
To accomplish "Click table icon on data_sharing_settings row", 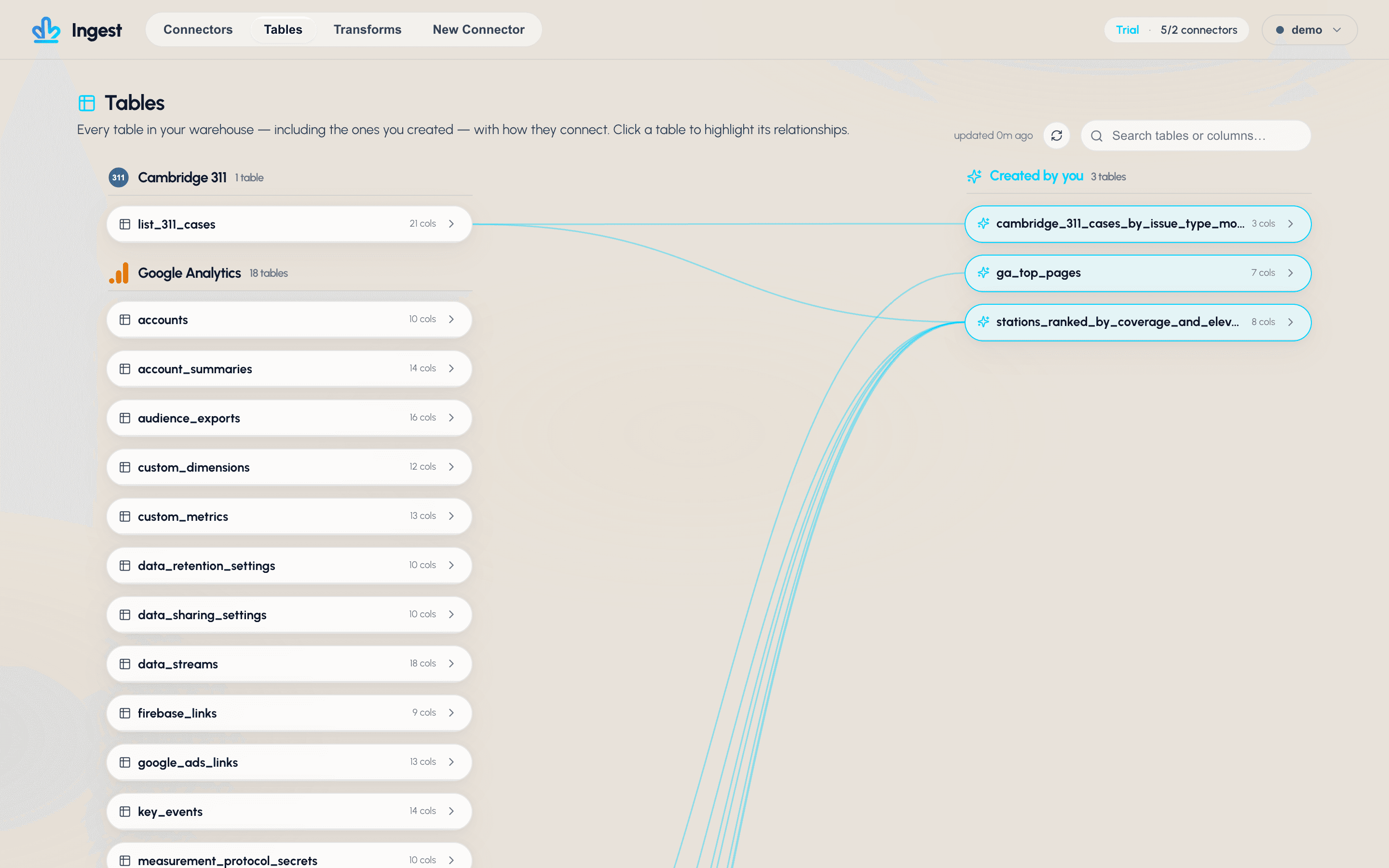I will pos(124,615).
